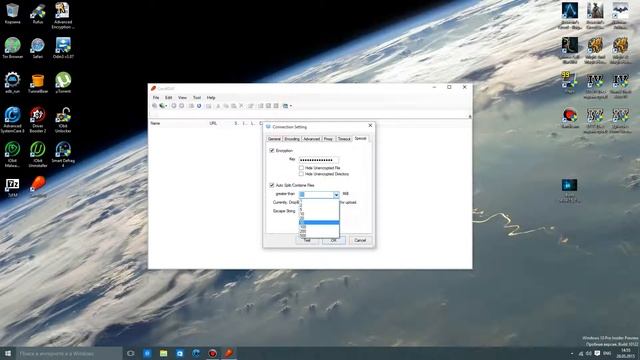Launch the Tor Browser shortcut
This screenshot has height=360, width=640.
click(x=12, y=48)
